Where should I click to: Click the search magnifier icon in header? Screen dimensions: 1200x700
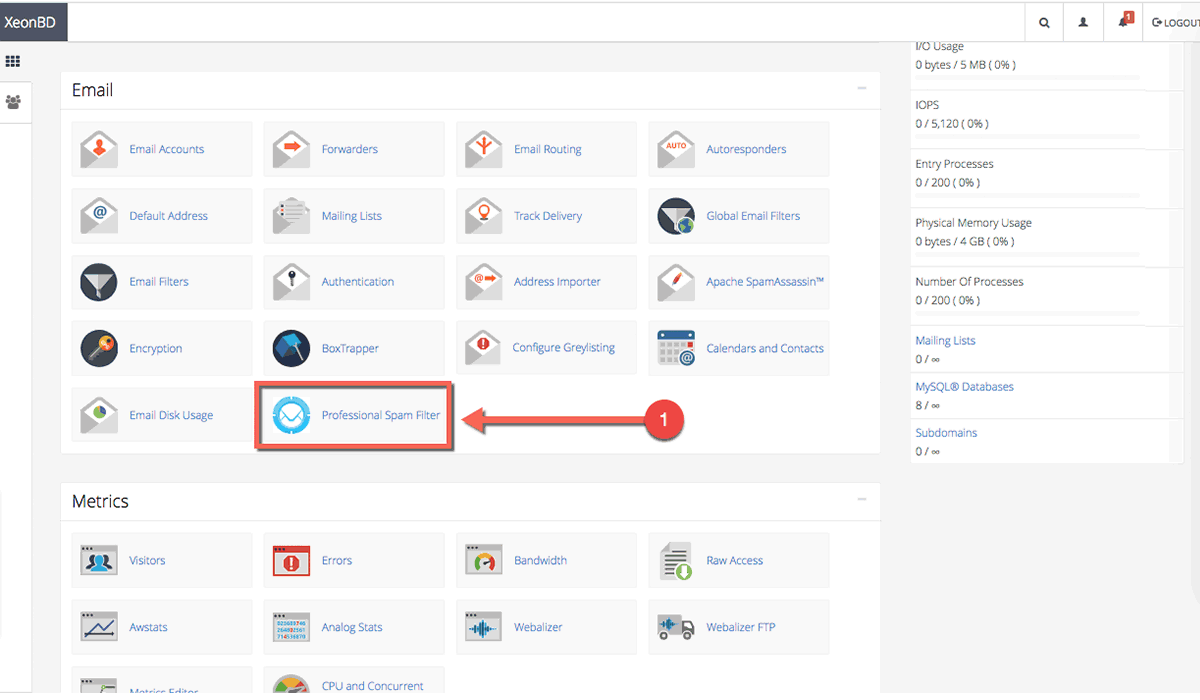[x=1044, y=22]
